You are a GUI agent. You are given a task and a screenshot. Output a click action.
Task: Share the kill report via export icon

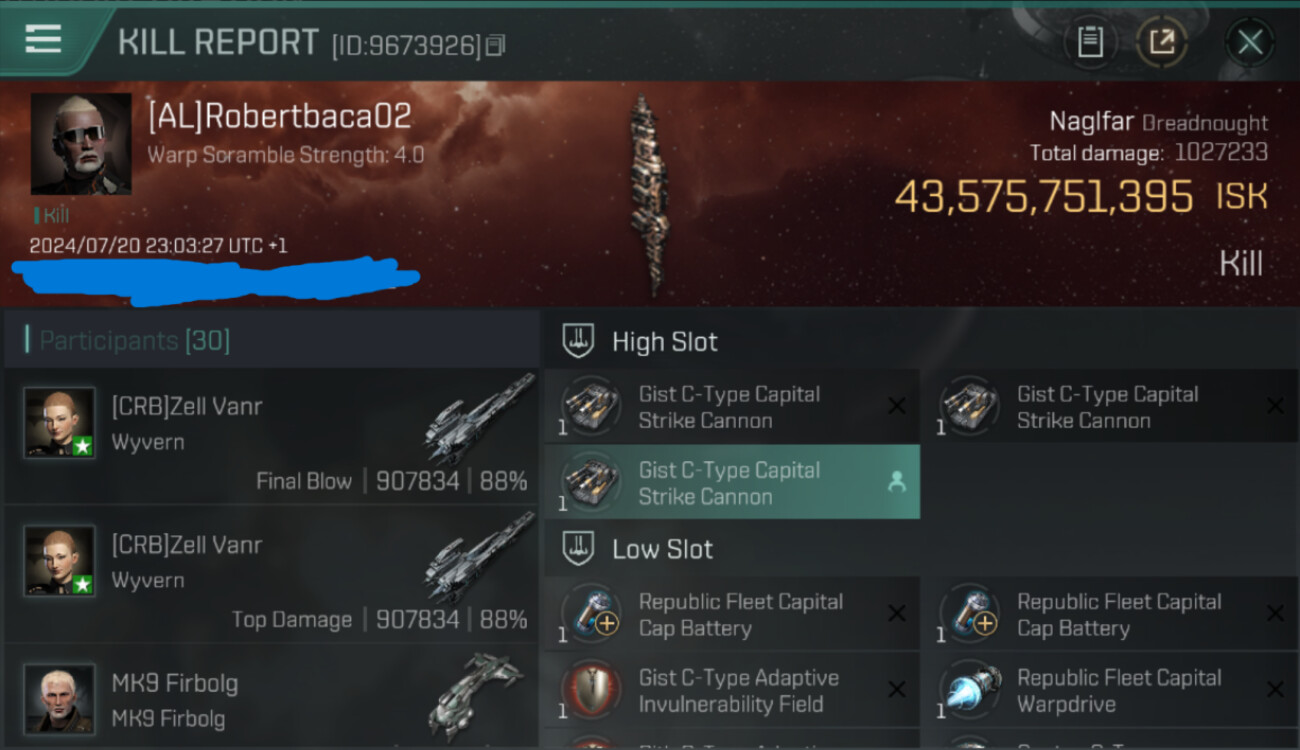(x=1162, y=42)
